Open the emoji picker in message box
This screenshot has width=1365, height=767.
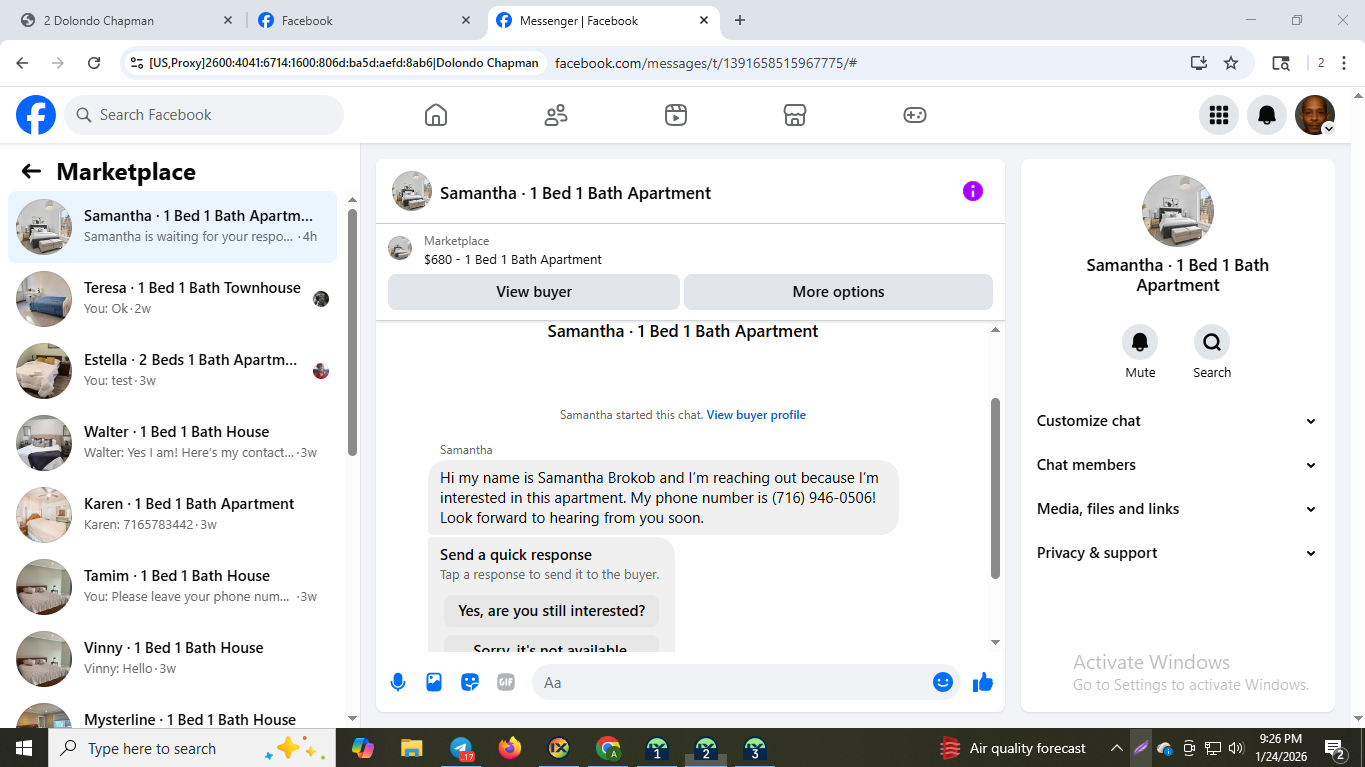943,682
